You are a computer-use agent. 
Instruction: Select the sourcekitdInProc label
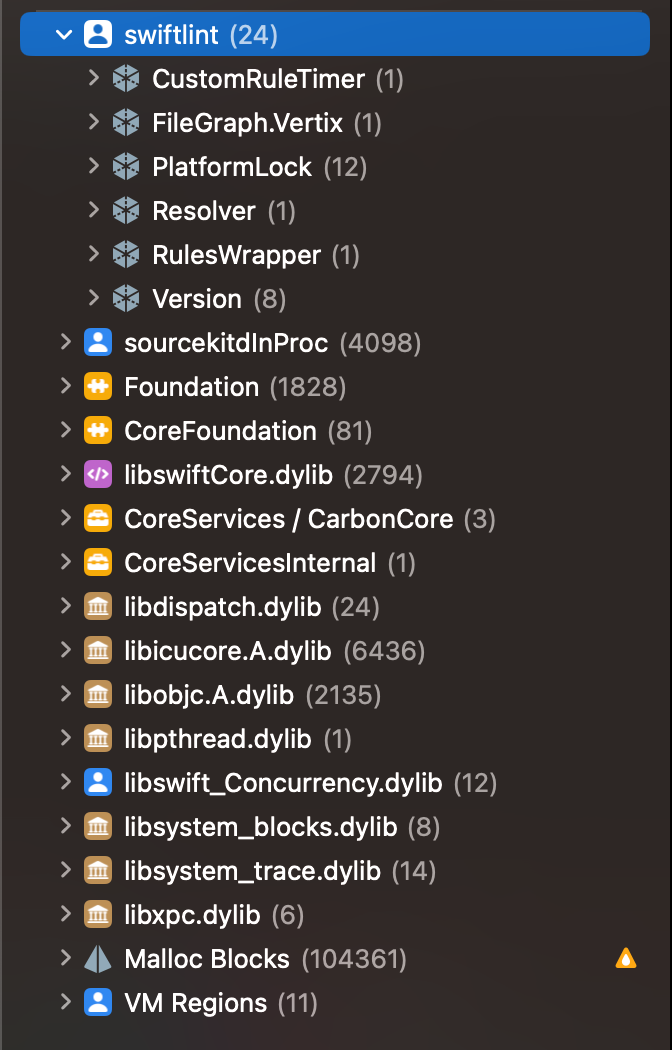pyautogui.click(x=226, y=343)
